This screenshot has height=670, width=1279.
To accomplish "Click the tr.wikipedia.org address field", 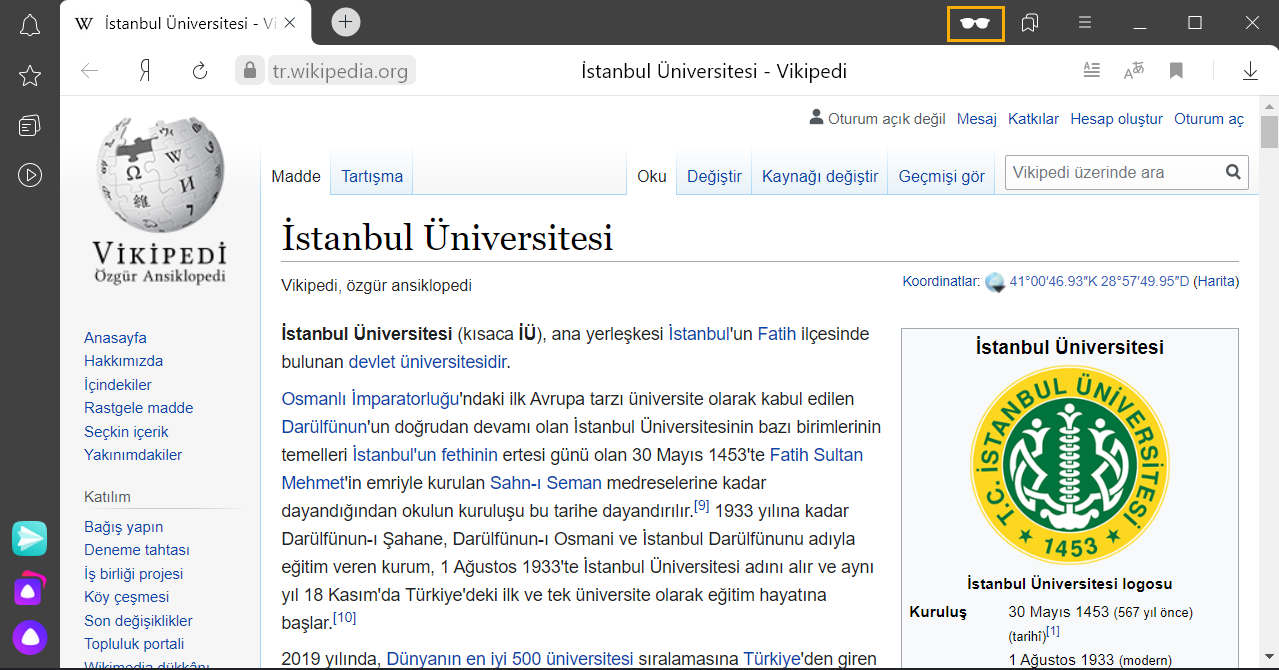I will coord(340,71).
